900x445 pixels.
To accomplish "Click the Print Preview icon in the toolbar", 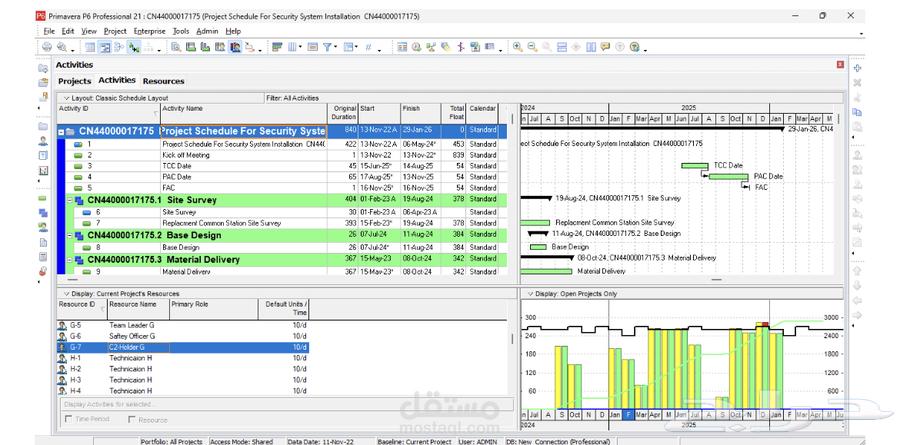I will [62, 47].
